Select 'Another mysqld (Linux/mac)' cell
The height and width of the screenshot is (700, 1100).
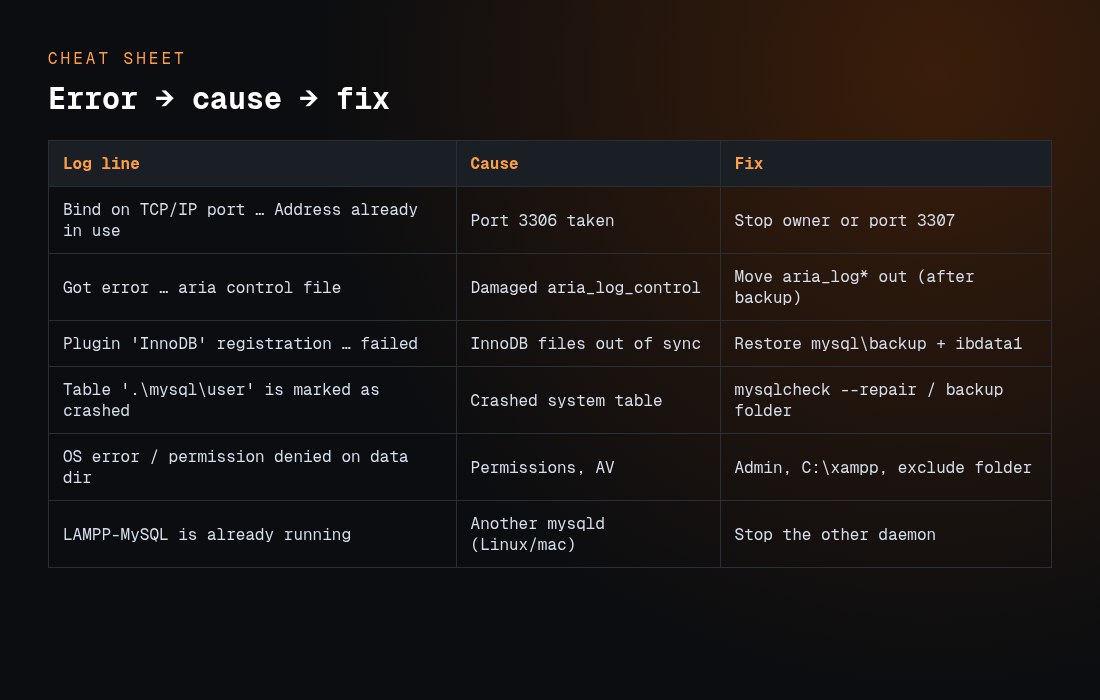point(588,534)
